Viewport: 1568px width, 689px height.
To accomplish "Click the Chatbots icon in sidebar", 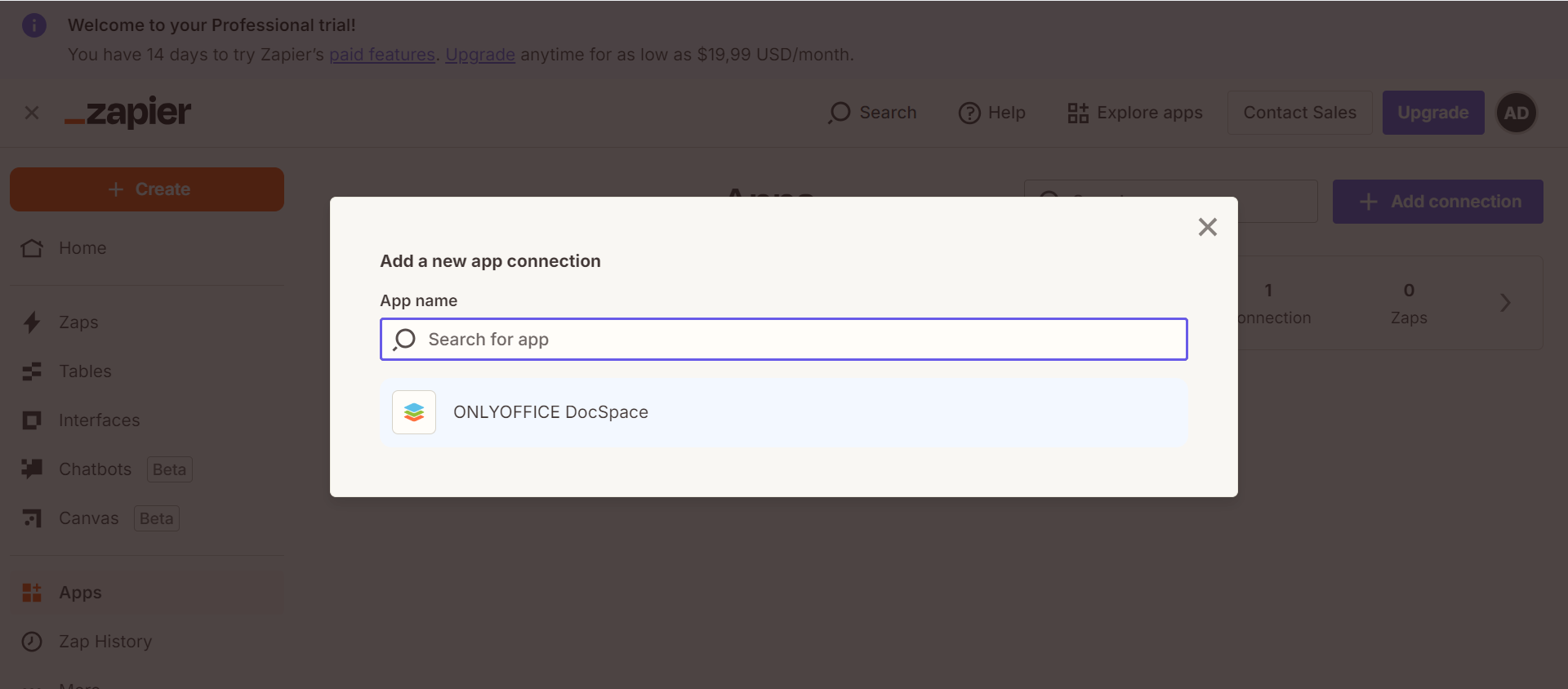I will [x=32, y=469].
